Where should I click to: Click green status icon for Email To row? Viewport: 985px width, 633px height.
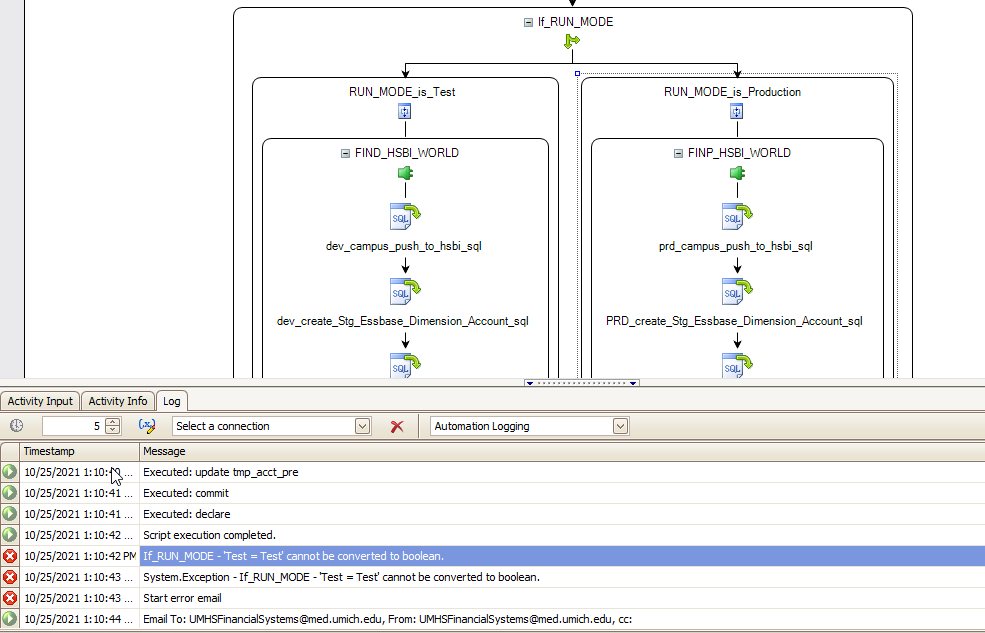tap(9, 619)
